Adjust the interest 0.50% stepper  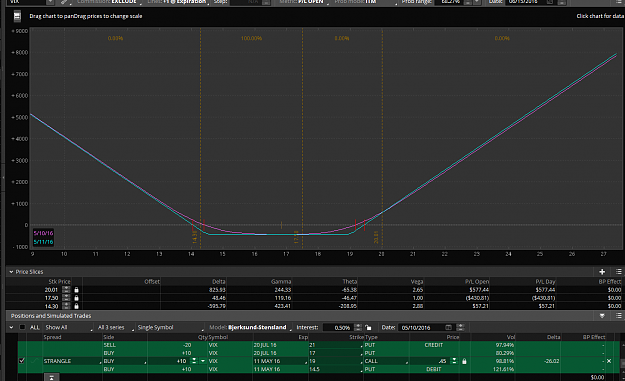[358, 328]
